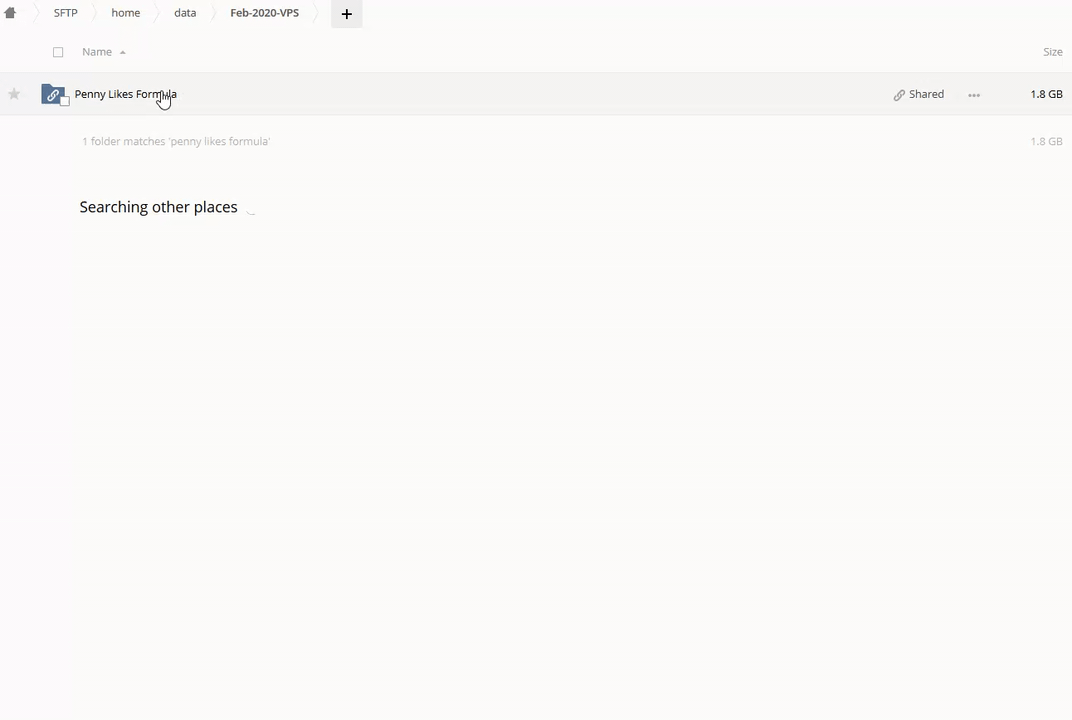Click the 1 folder matches summary text
The width and height of the screenshot is (1072, 720).
176,142
